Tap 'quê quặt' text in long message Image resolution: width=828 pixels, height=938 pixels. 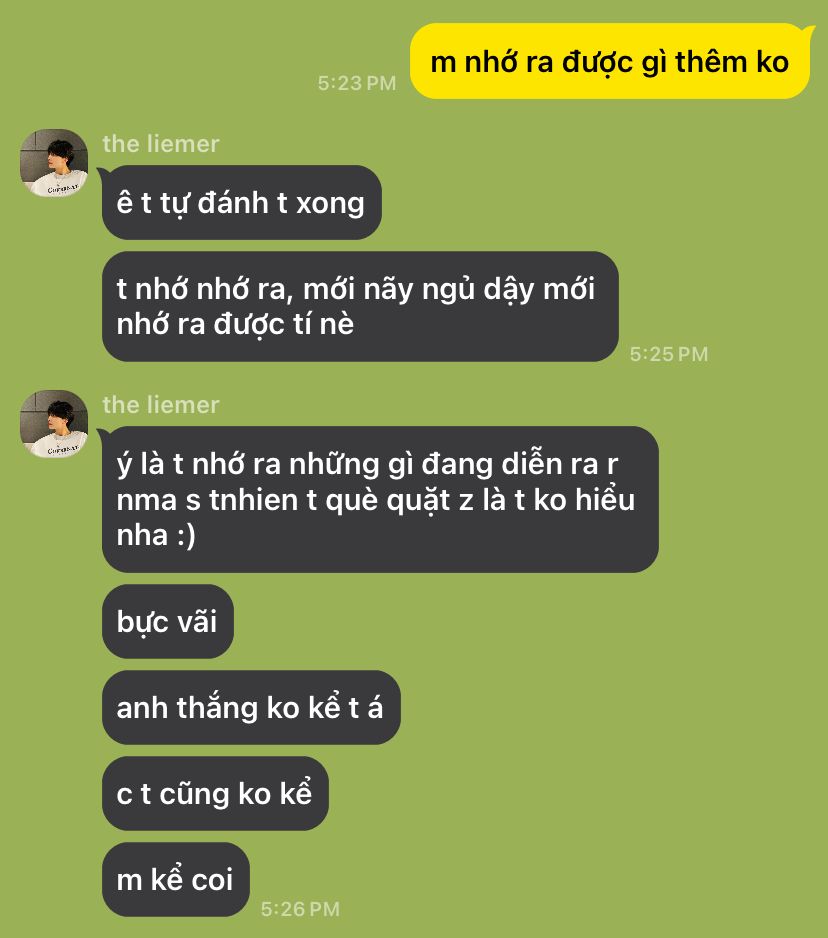(388, 500)
